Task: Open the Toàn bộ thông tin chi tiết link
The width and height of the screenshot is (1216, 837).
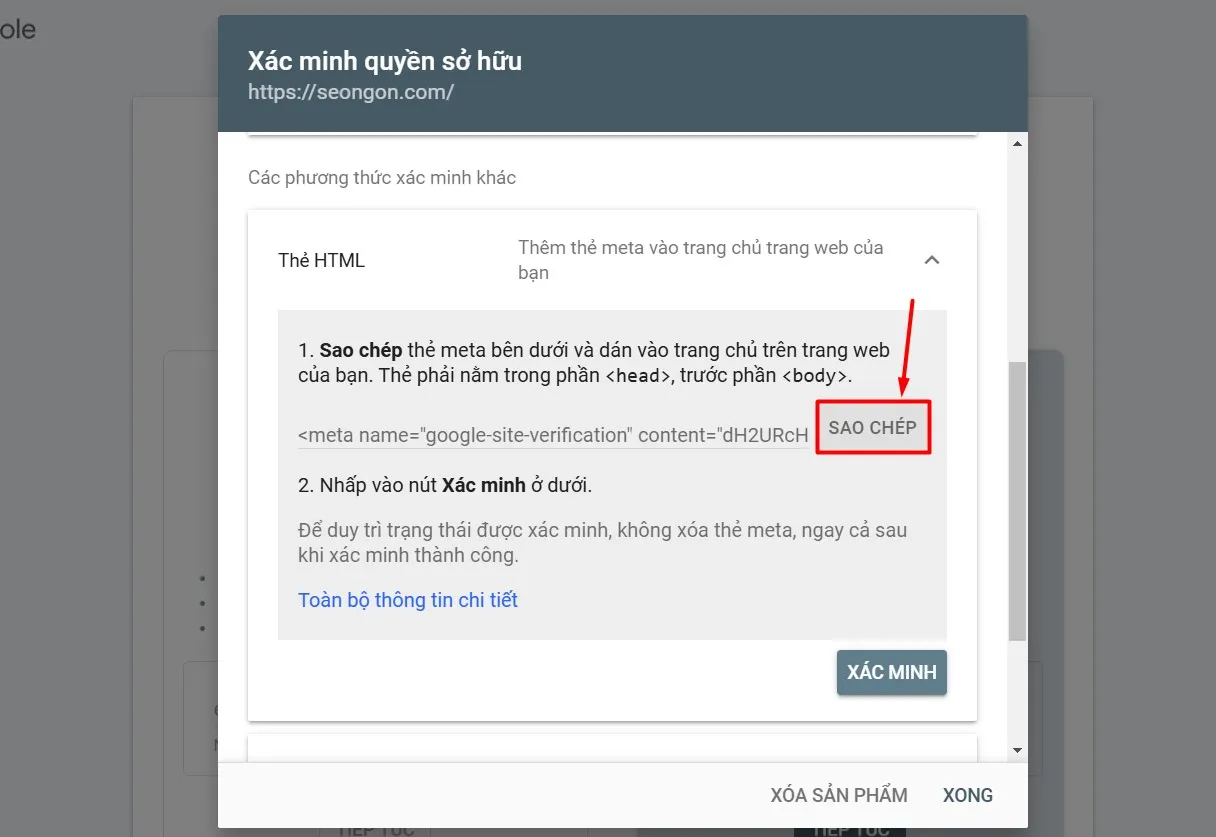Action: pos(408,599)
